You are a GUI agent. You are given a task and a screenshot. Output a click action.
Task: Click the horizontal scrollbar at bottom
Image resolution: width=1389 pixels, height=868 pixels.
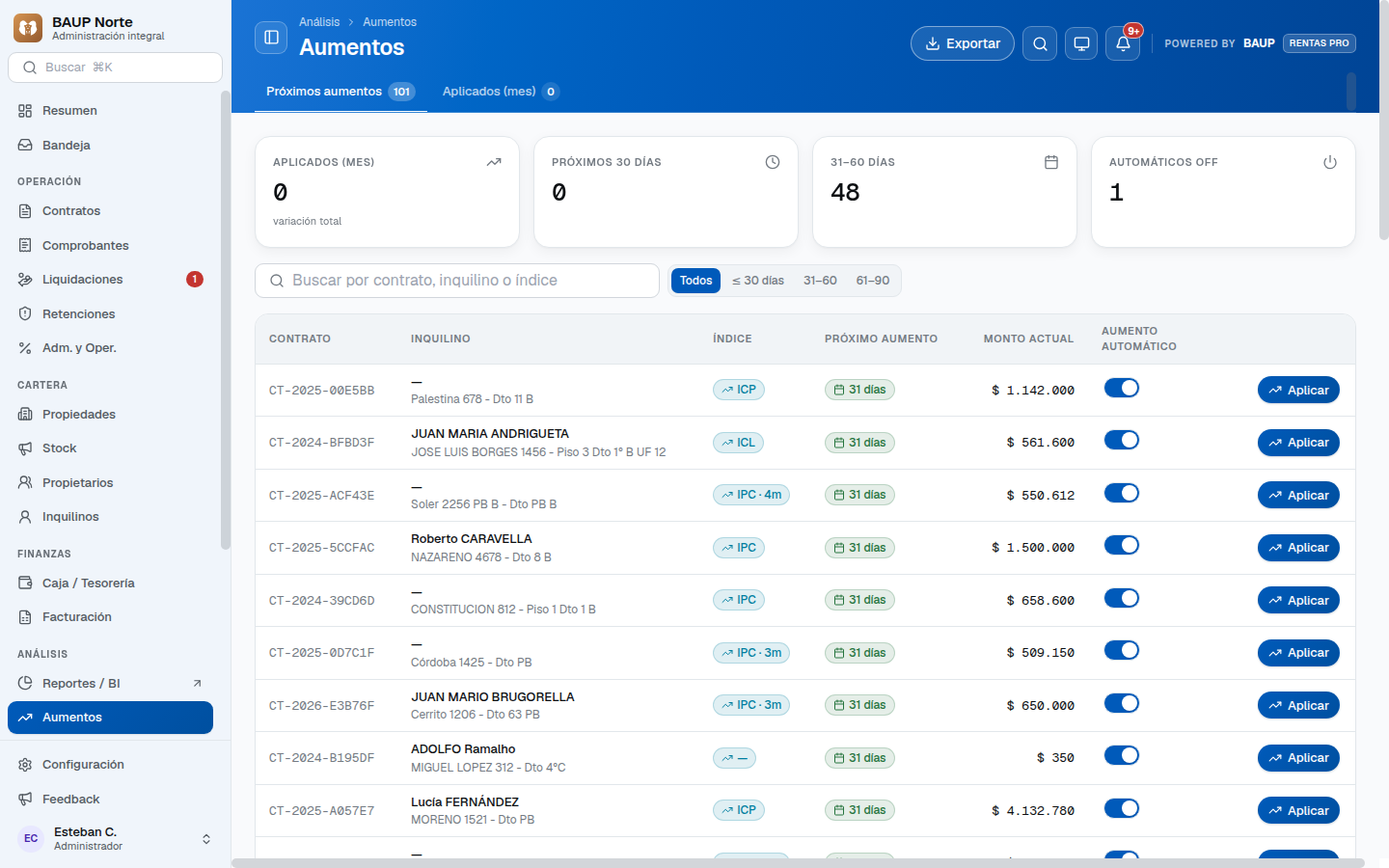798,863
